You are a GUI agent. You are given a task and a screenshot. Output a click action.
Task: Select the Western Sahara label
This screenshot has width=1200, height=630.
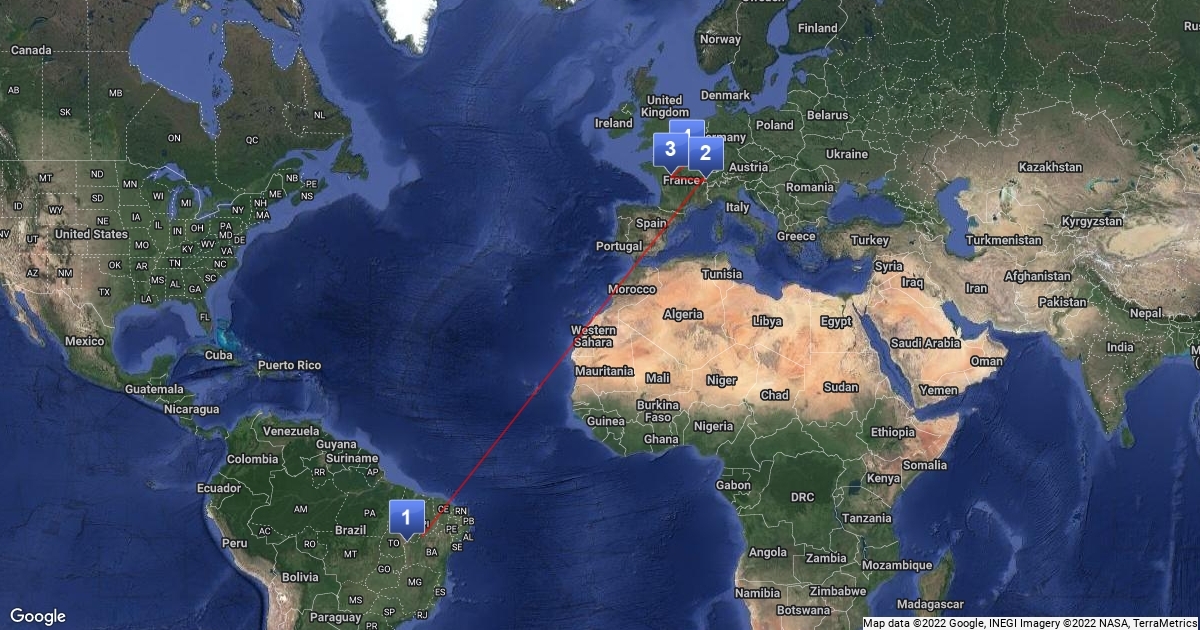tap(593, 336)
